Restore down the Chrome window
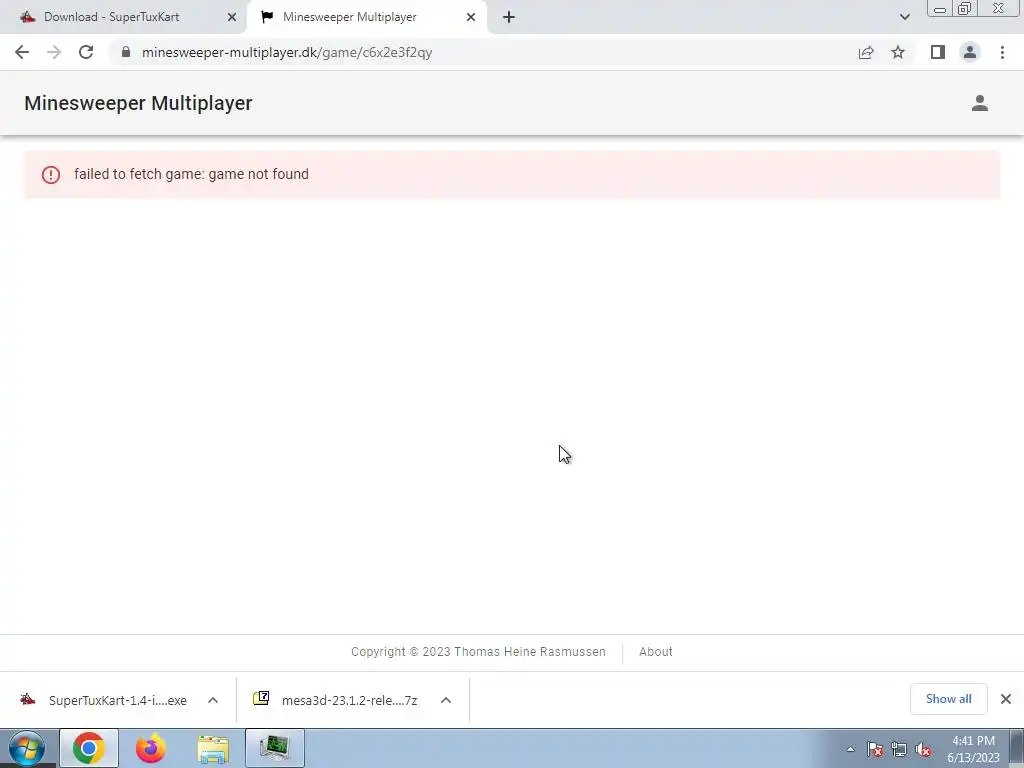The width and height of the screenshot is (1024, 768). [965, 8]
